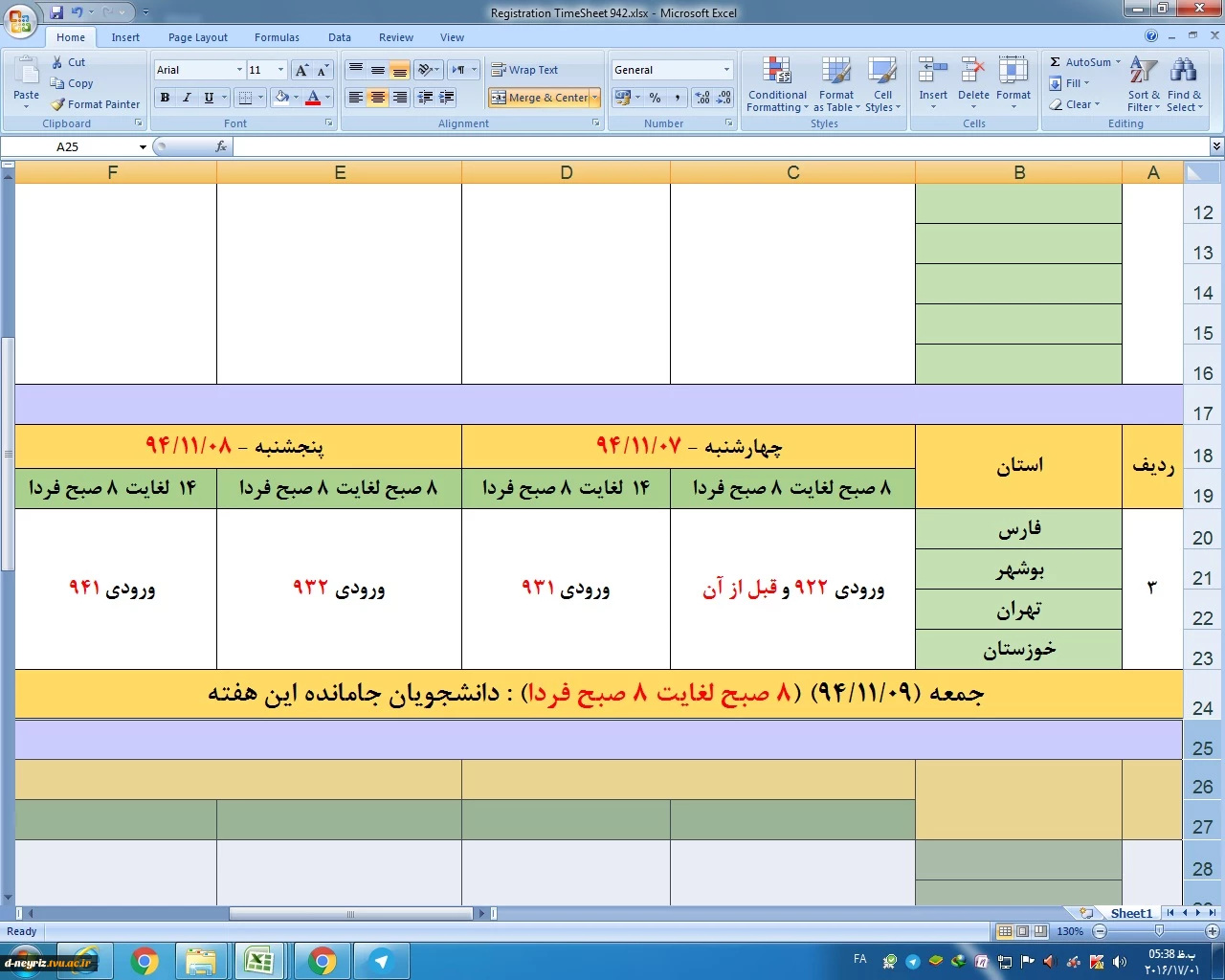The image size is (1225, 980).
Task: Align text right
Action: pyautogui.click(x=399, y=98)
